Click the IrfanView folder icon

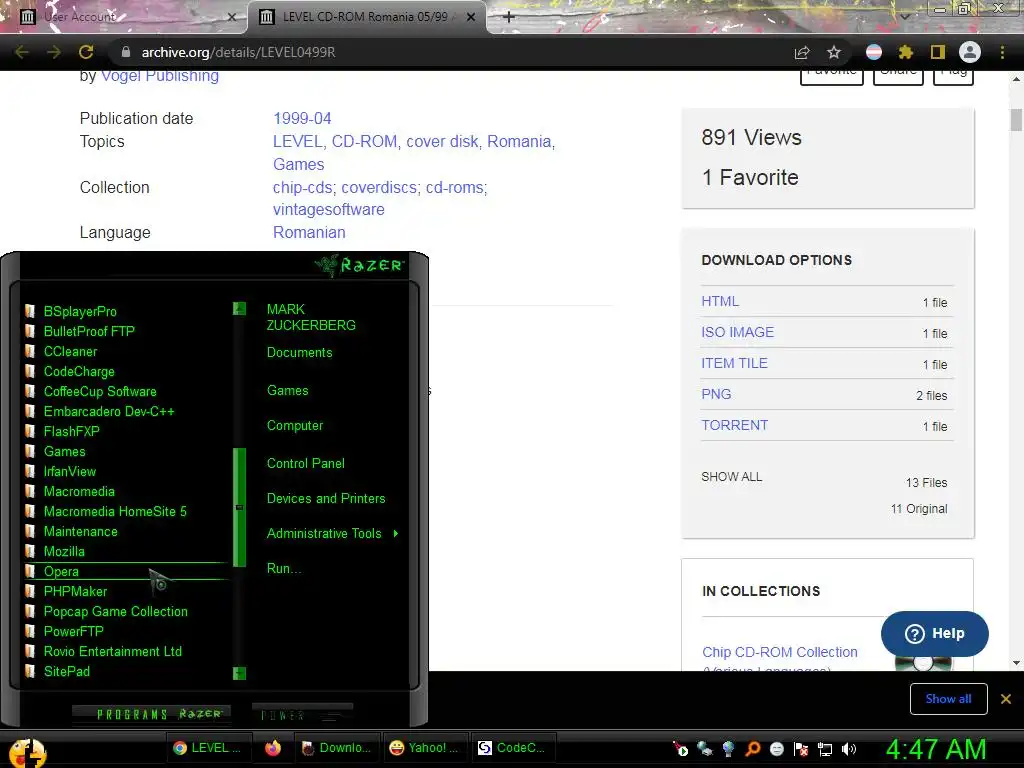point(29,472)
